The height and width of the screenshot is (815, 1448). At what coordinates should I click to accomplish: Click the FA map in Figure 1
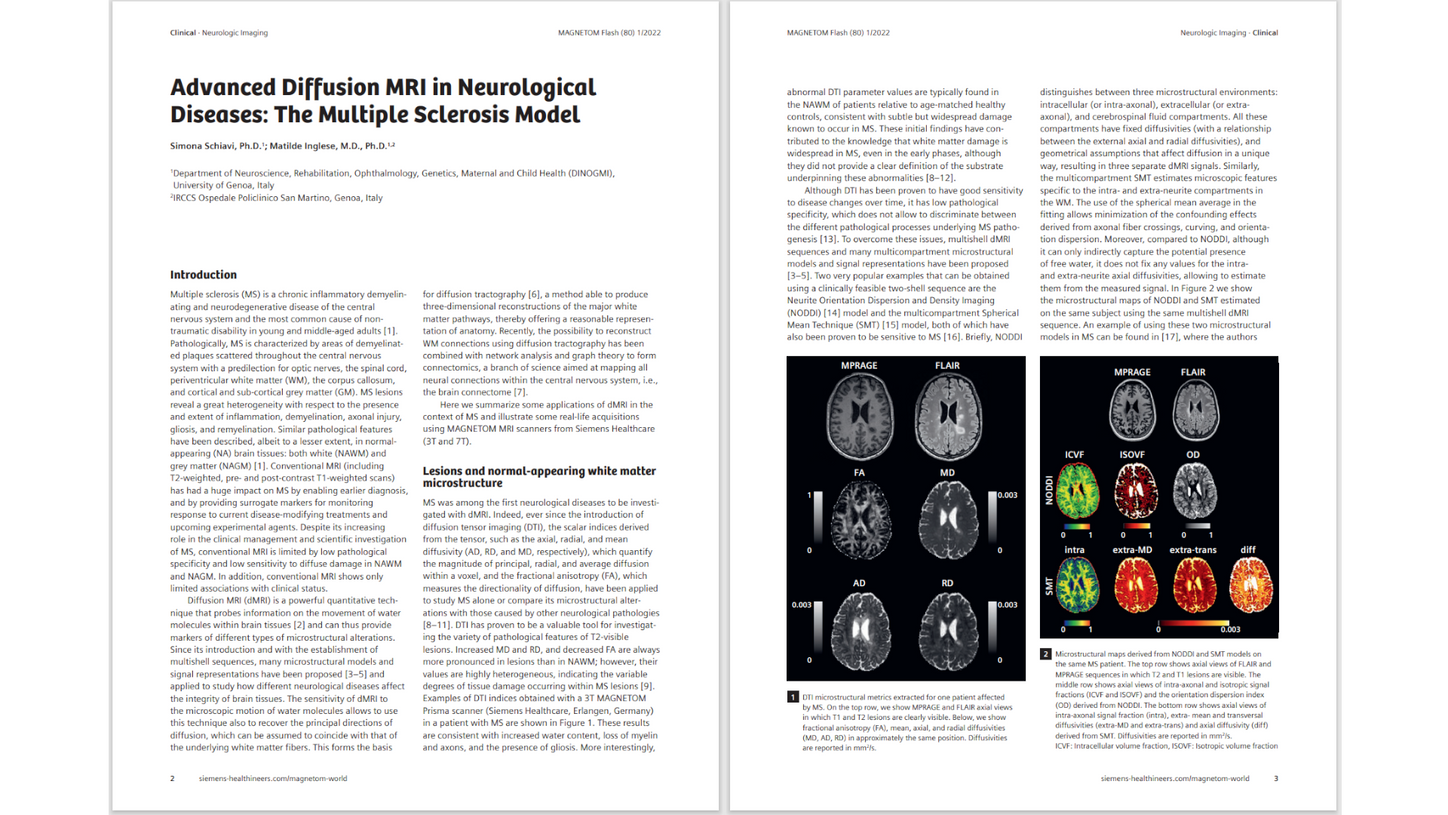[861, 520]
